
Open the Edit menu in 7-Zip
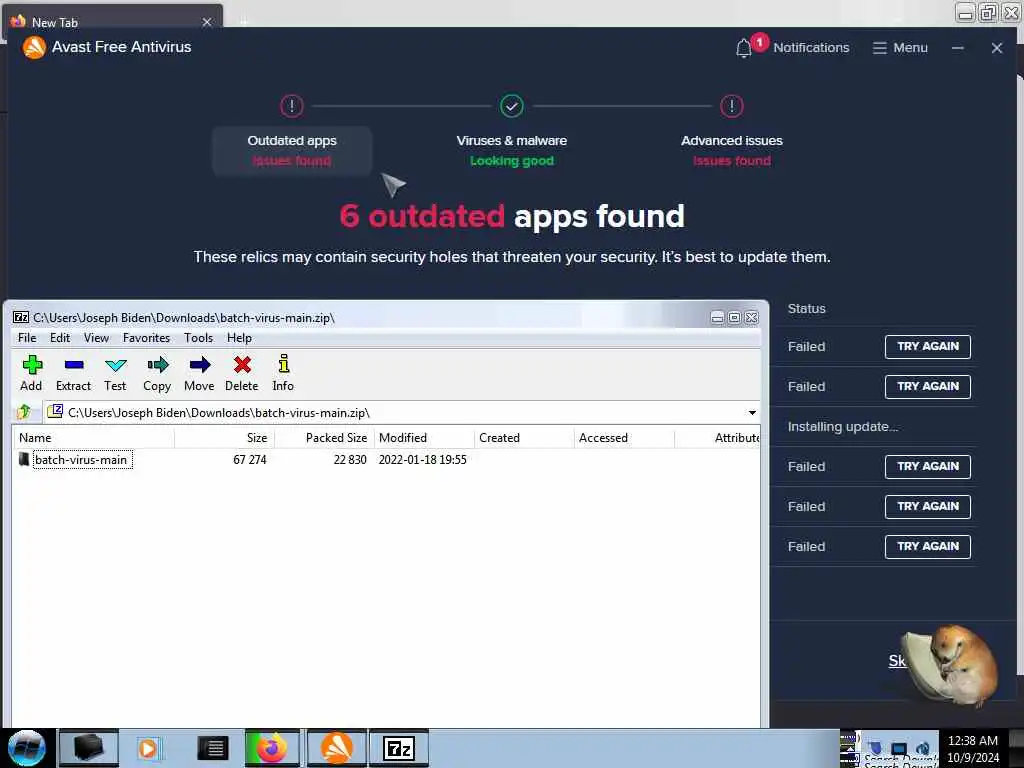coord(59,338)
